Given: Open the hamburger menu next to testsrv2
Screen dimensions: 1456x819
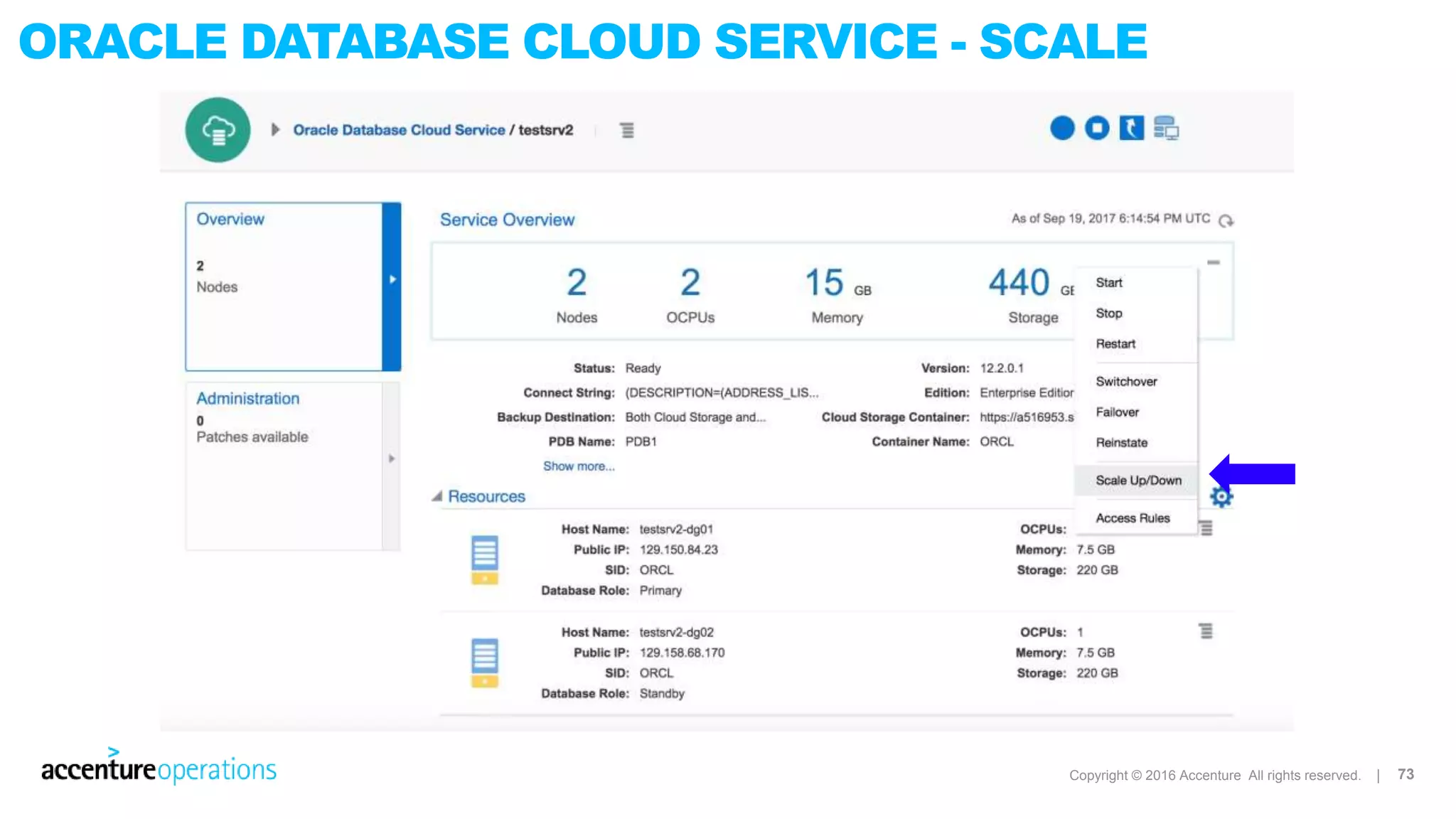Looking at the screenshot, I should tap(627, 130).
